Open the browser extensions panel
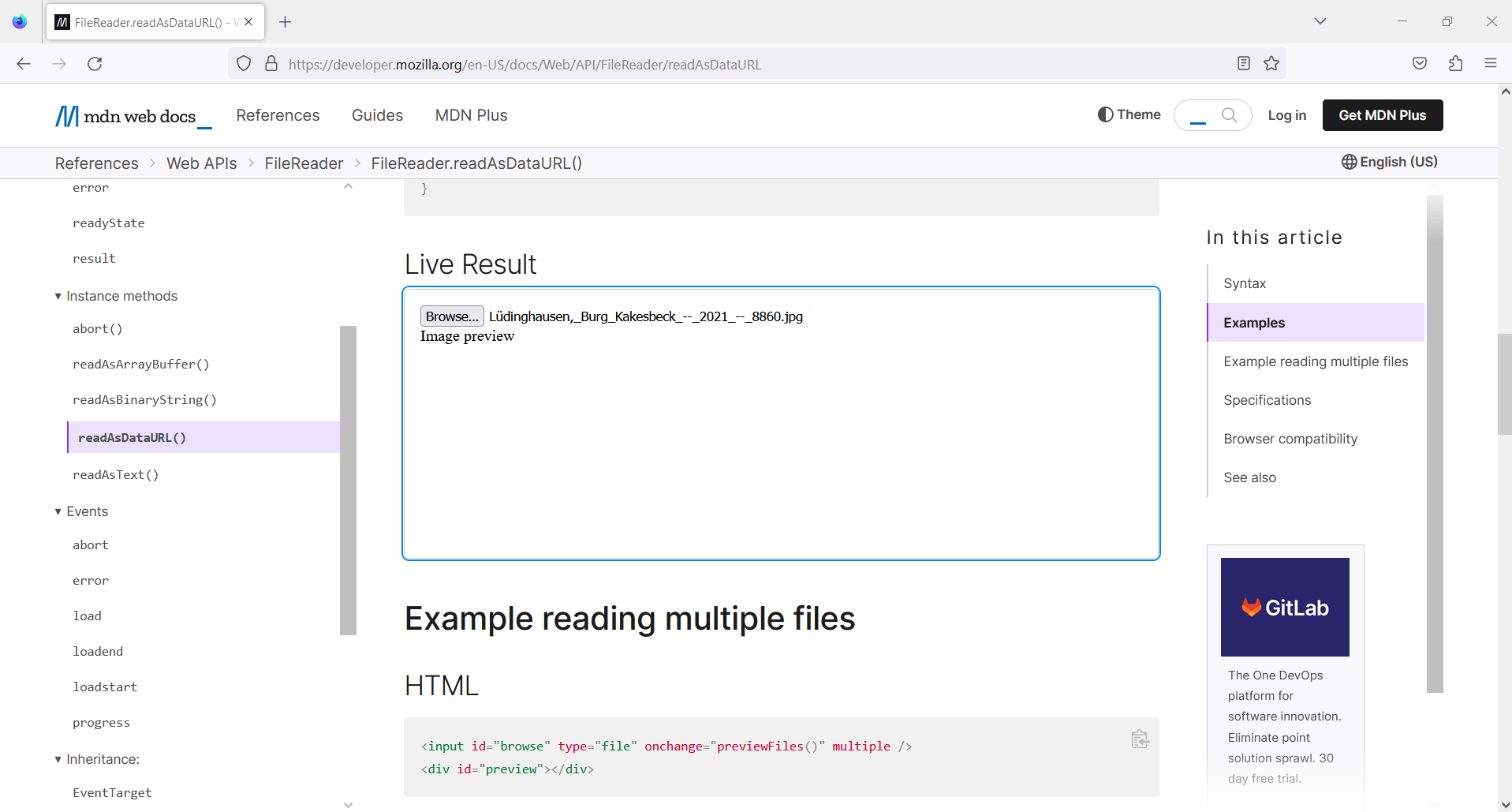Viewport: 1512px width, 812px height. pos(1455,64)
